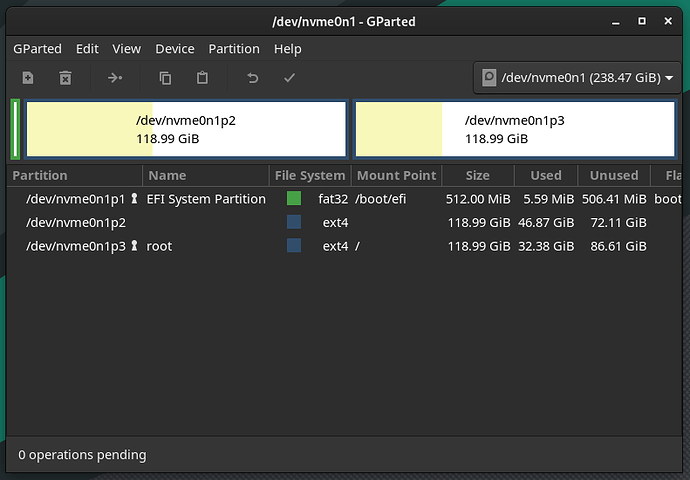The height and width of the screenshot is (480, 690).
Task: Click the New partition toolbar icon
Action: coord(28,78)
